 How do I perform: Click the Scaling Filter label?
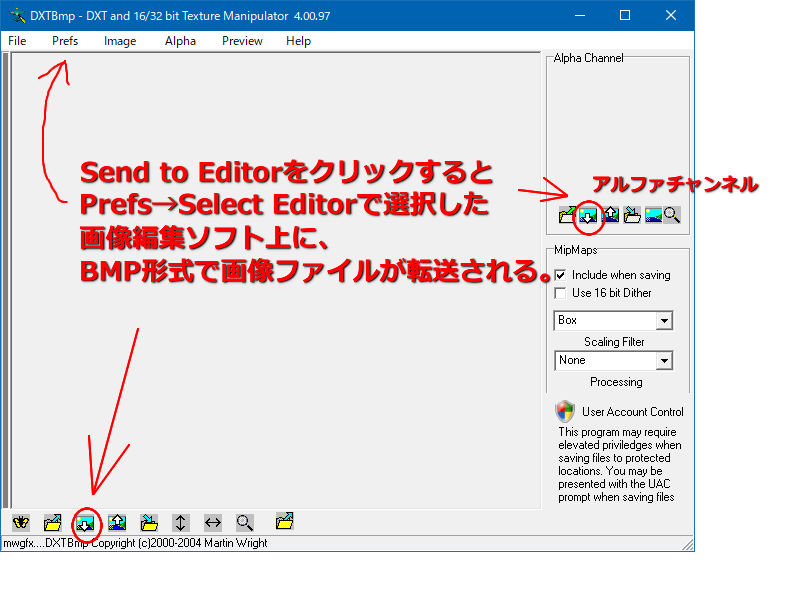[x=614, y=342]
